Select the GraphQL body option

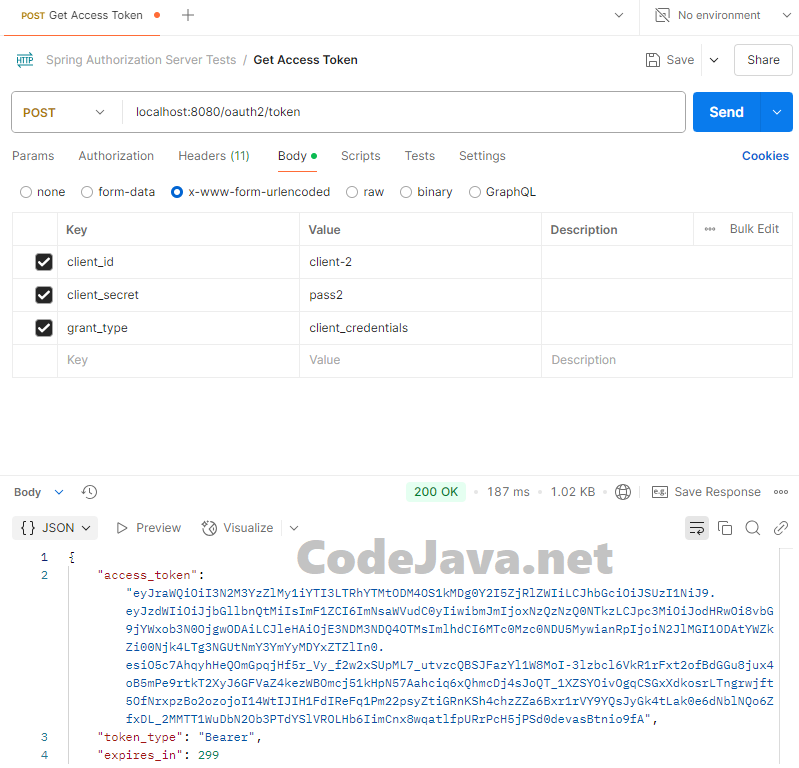475,192
